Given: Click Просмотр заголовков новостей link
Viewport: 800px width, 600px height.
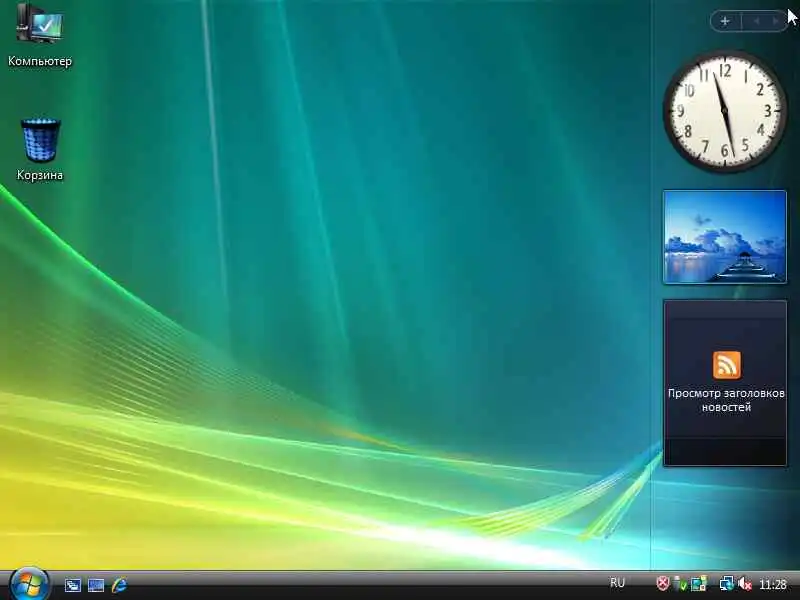Looking at the screenshot, I should click(726, 401).
